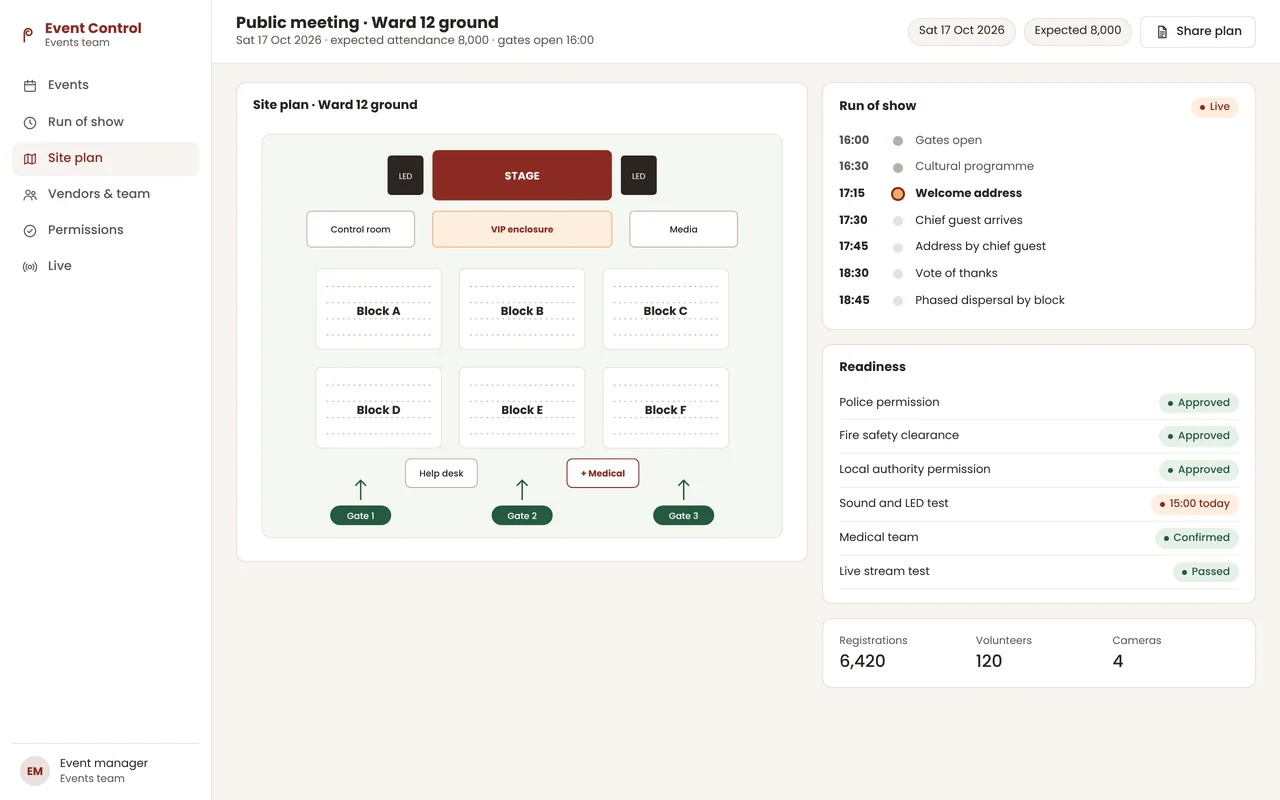Click the broadcast icon beside Live
The height and width of the screenshot is (800, 1280).
tap(30, 266)
